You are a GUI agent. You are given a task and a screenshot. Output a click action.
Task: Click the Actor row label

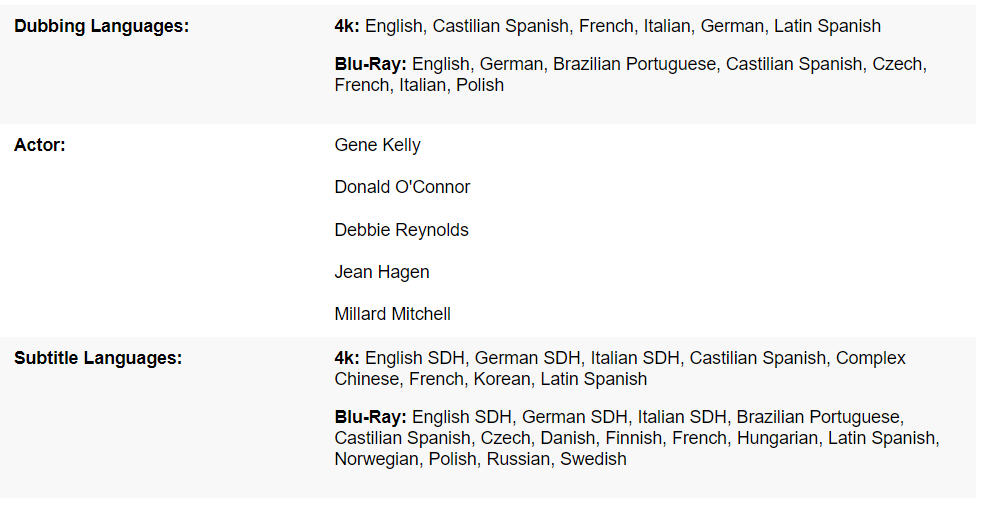click(x=40, y=145)
